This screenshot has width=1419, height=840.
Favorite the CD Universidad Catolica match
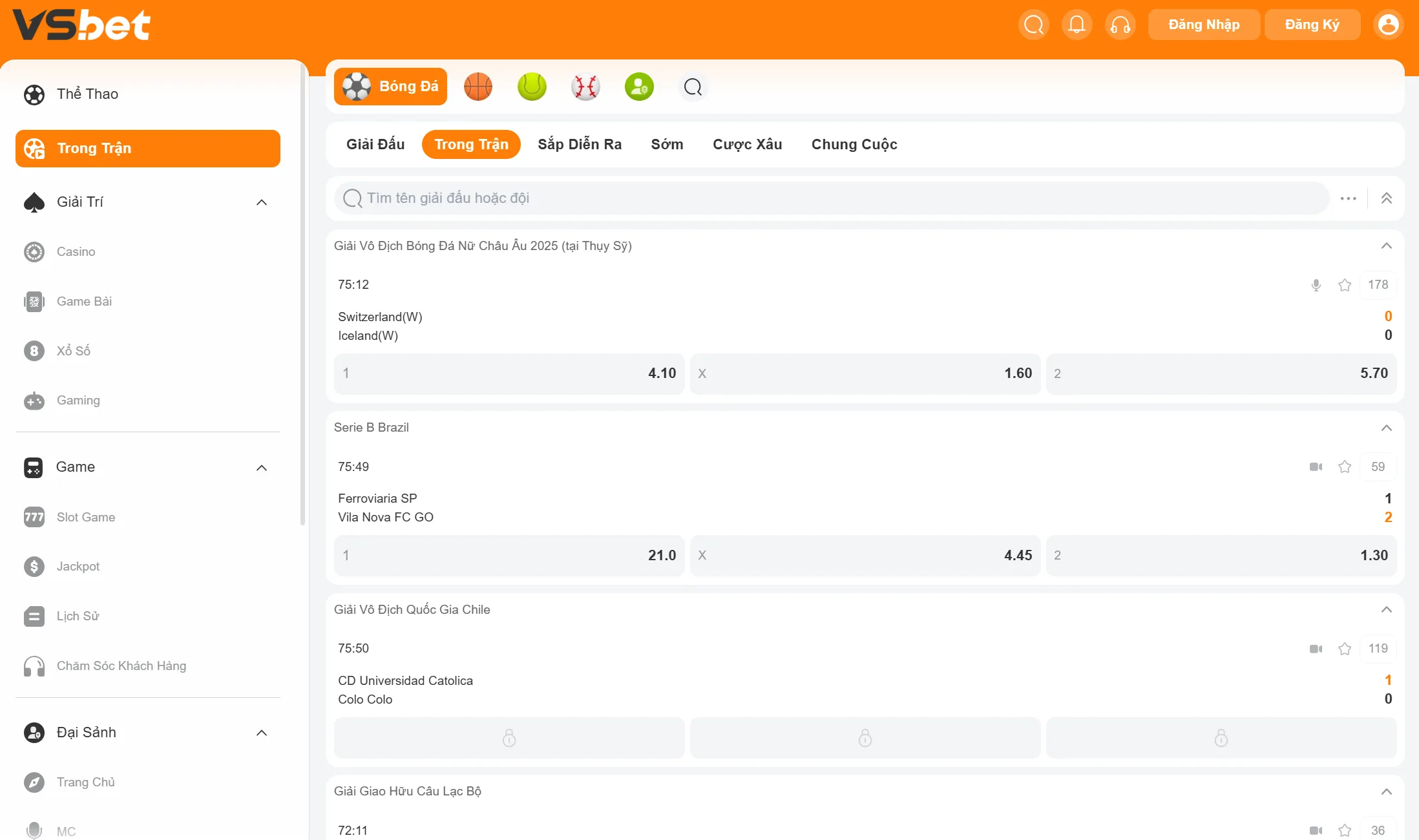pyautogui.click(x=1345, y=649)
